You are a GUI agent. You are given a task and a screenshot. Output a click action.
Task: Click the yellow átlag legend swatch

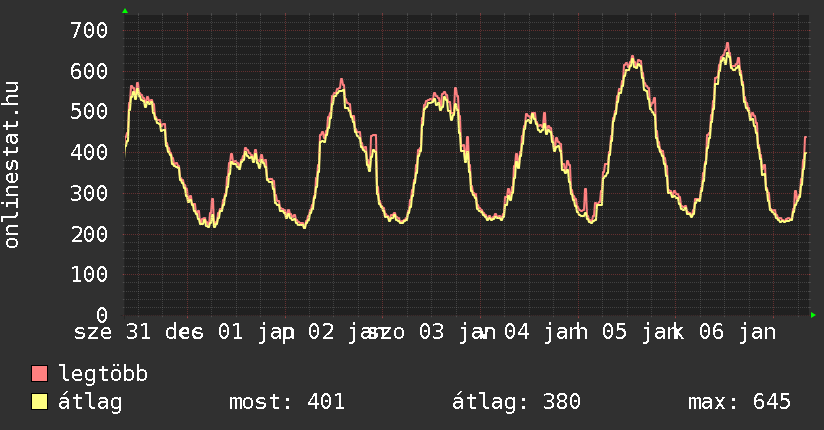(x=40, y=402)
